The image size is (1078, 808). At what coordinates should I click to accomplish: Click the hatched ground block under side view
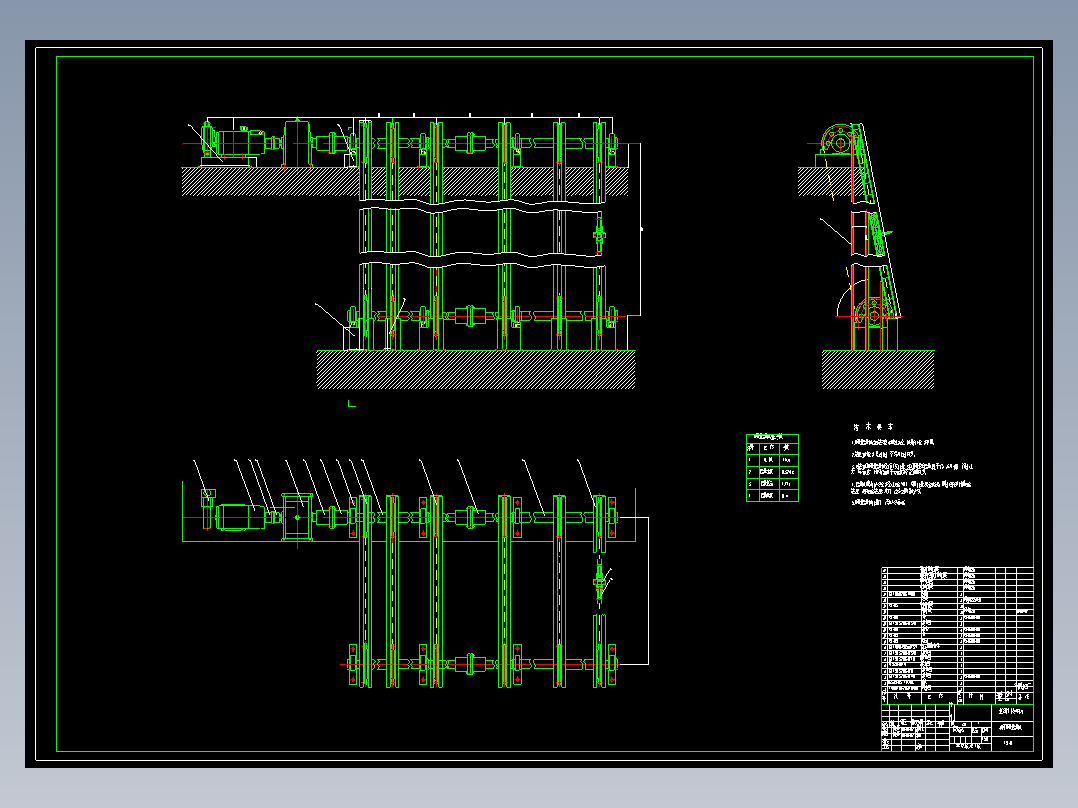(x=878, y=370)
